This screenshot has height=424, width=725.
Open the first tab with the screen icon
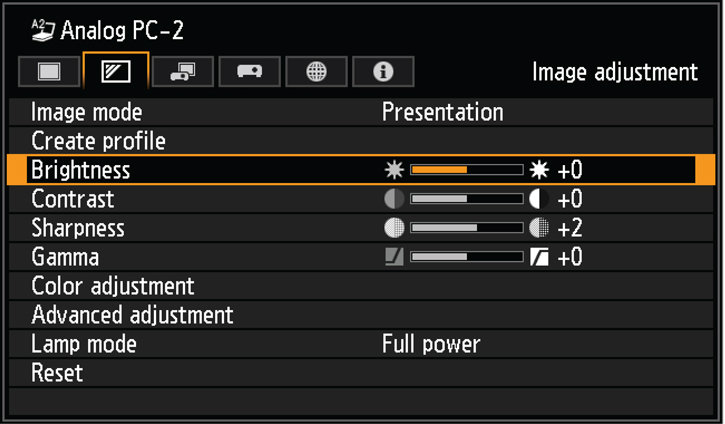[x=49, y=72]
